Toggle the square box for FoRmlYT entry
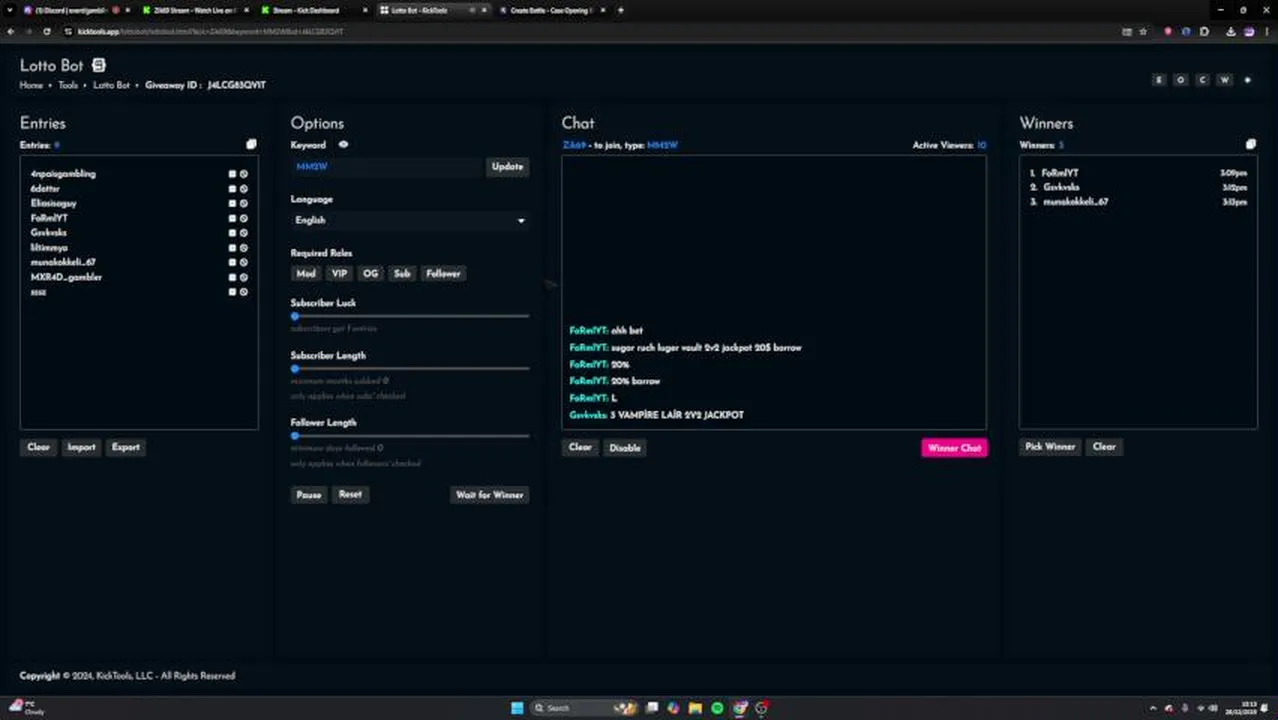Screen dimensions: 1278x720 pyautogui.click(x=232, y=218)
